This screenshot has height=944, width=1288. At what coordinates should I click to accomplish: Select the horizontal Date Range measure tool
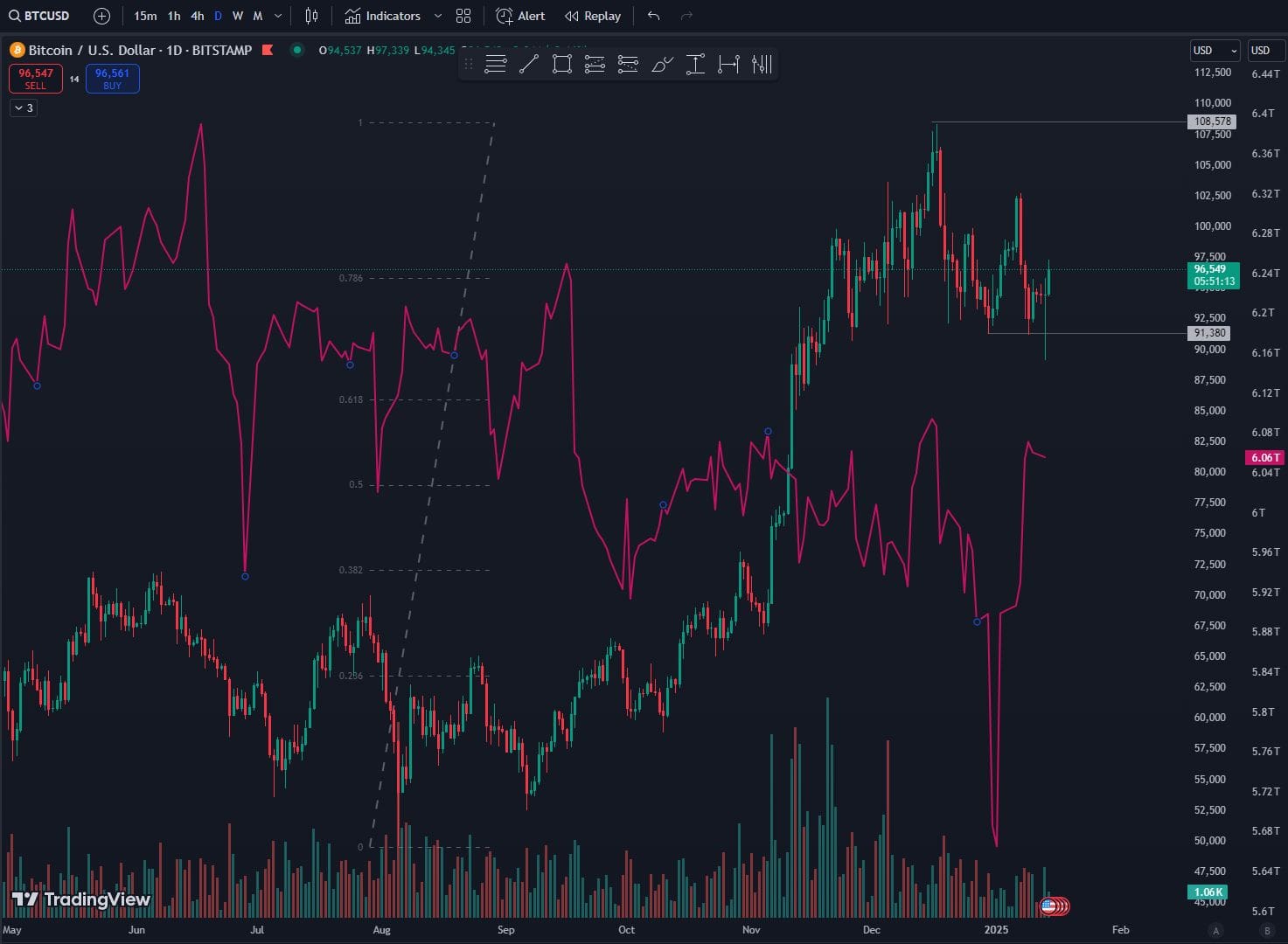pyautogui.click(x=728, y=64)
